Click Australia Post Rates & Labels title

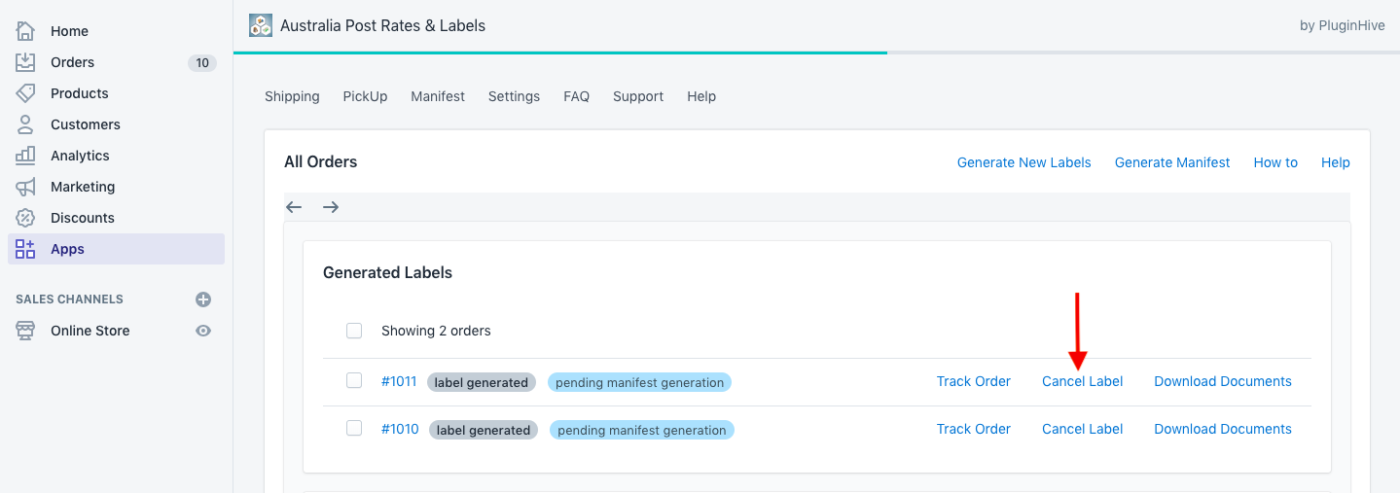(383, 25)
